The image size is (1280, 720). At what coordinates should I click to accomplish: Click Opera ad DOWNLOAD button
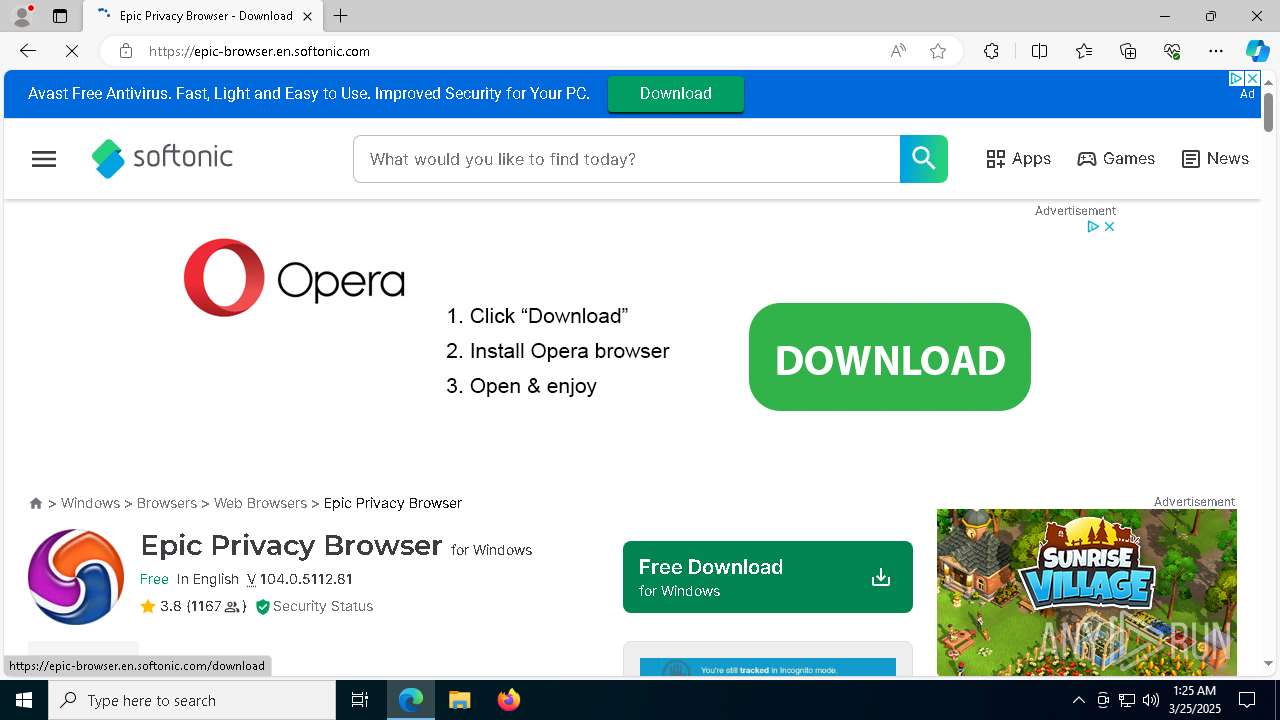tap(890, 357)
